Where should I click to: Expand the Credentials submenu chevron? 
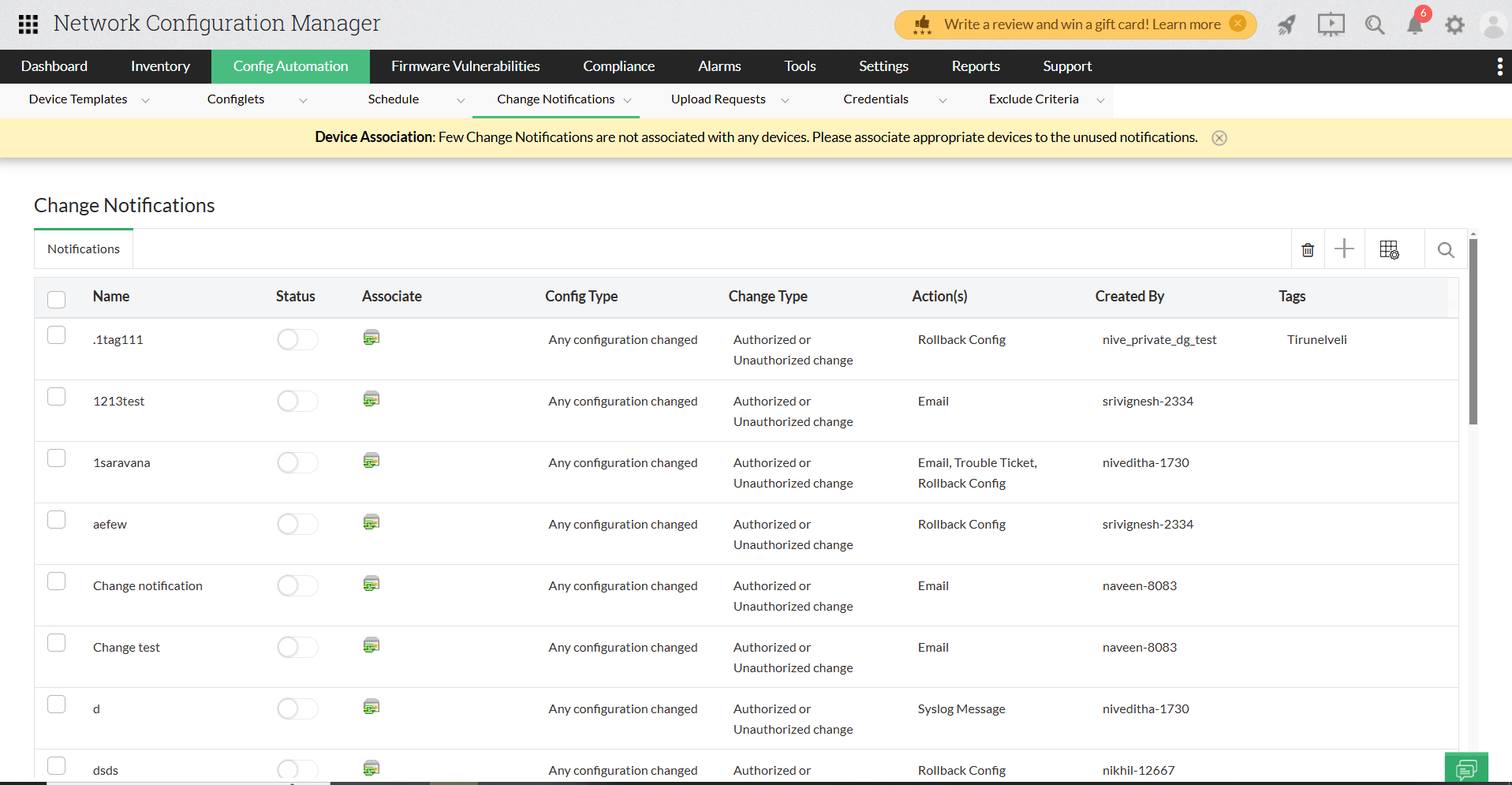[x=943, y=100]
